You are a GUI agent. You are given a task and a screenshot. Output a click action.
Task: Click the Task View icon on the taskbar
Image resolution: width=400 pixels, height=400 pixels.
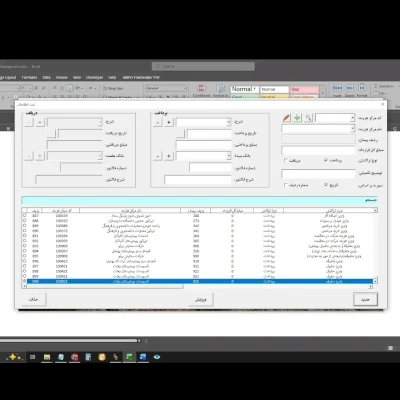[x=32, y=357]
